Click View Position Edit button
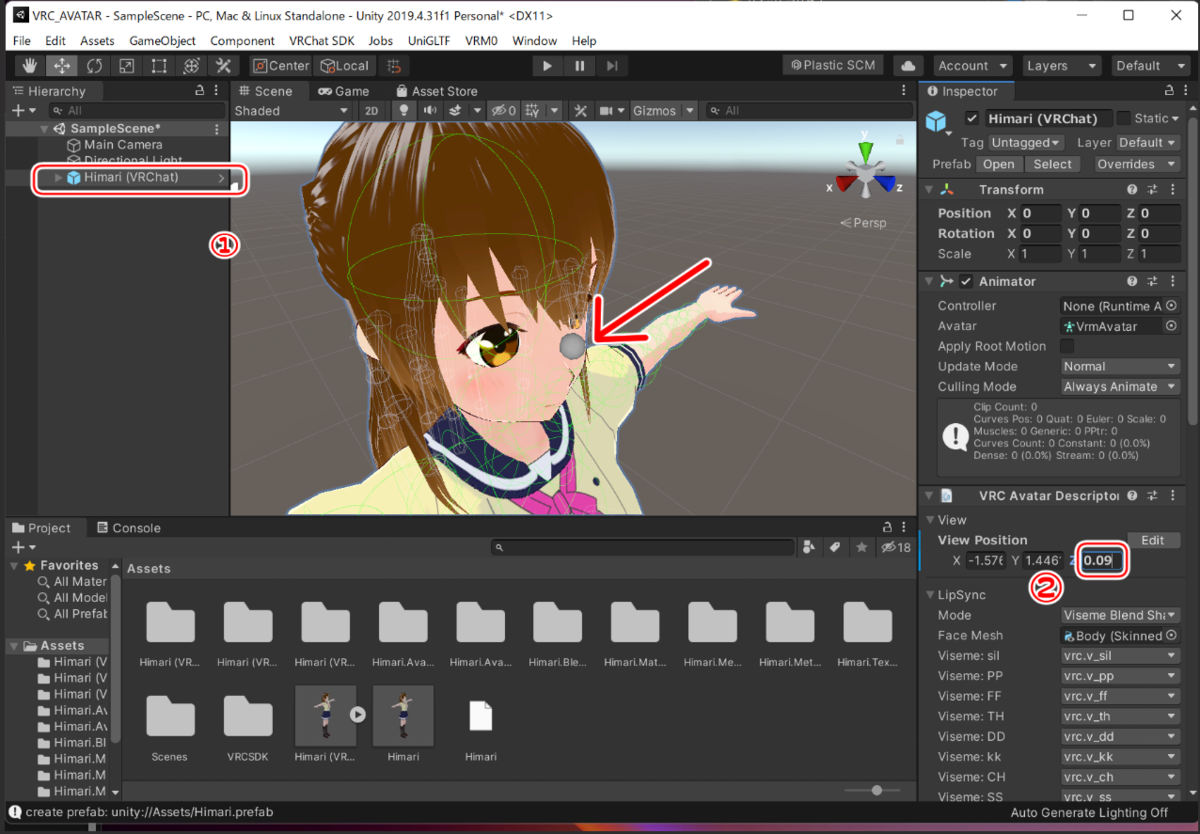 click(x=1153, y=540)
